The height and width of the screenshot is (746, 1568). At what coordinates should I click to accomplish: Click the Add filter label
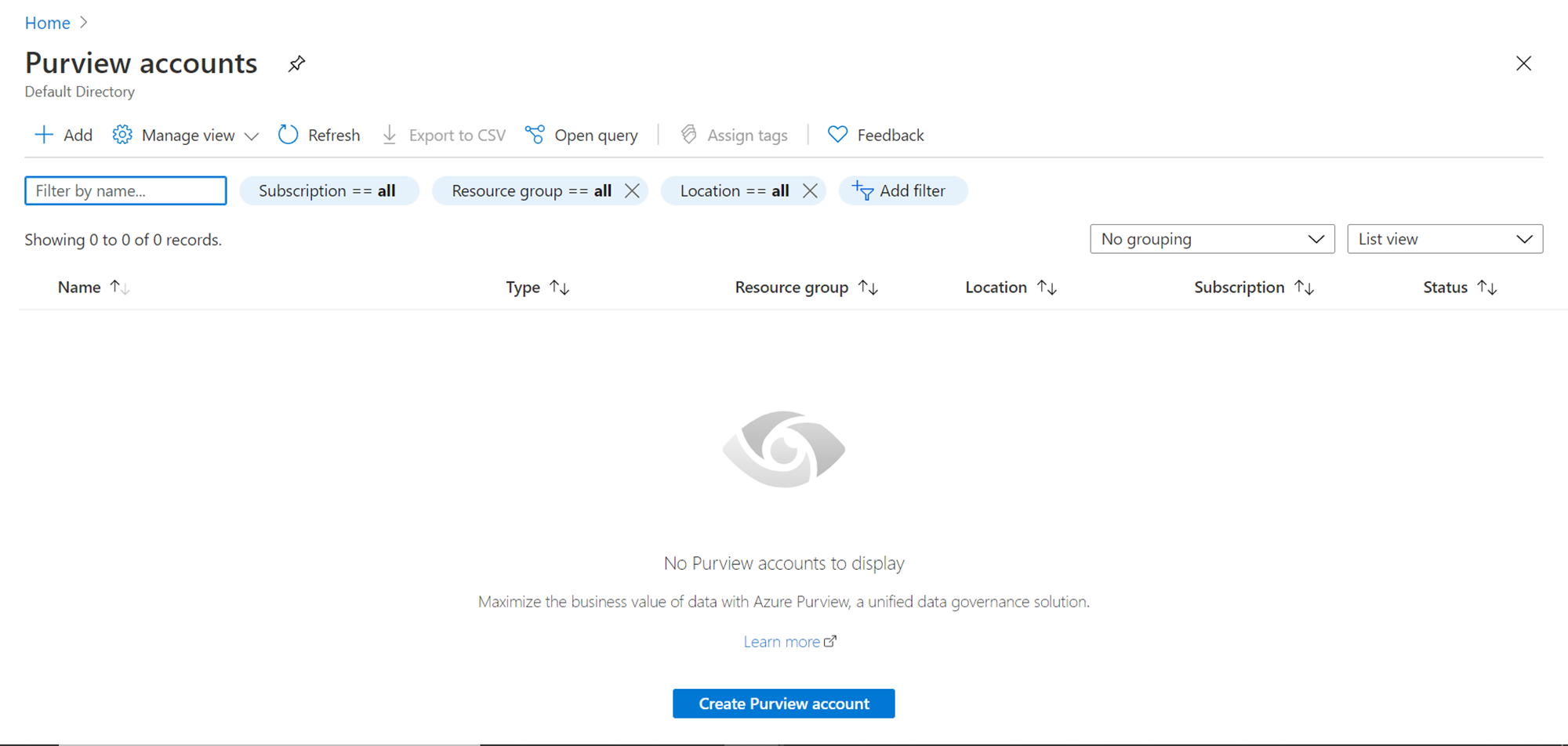pos(913,190)
